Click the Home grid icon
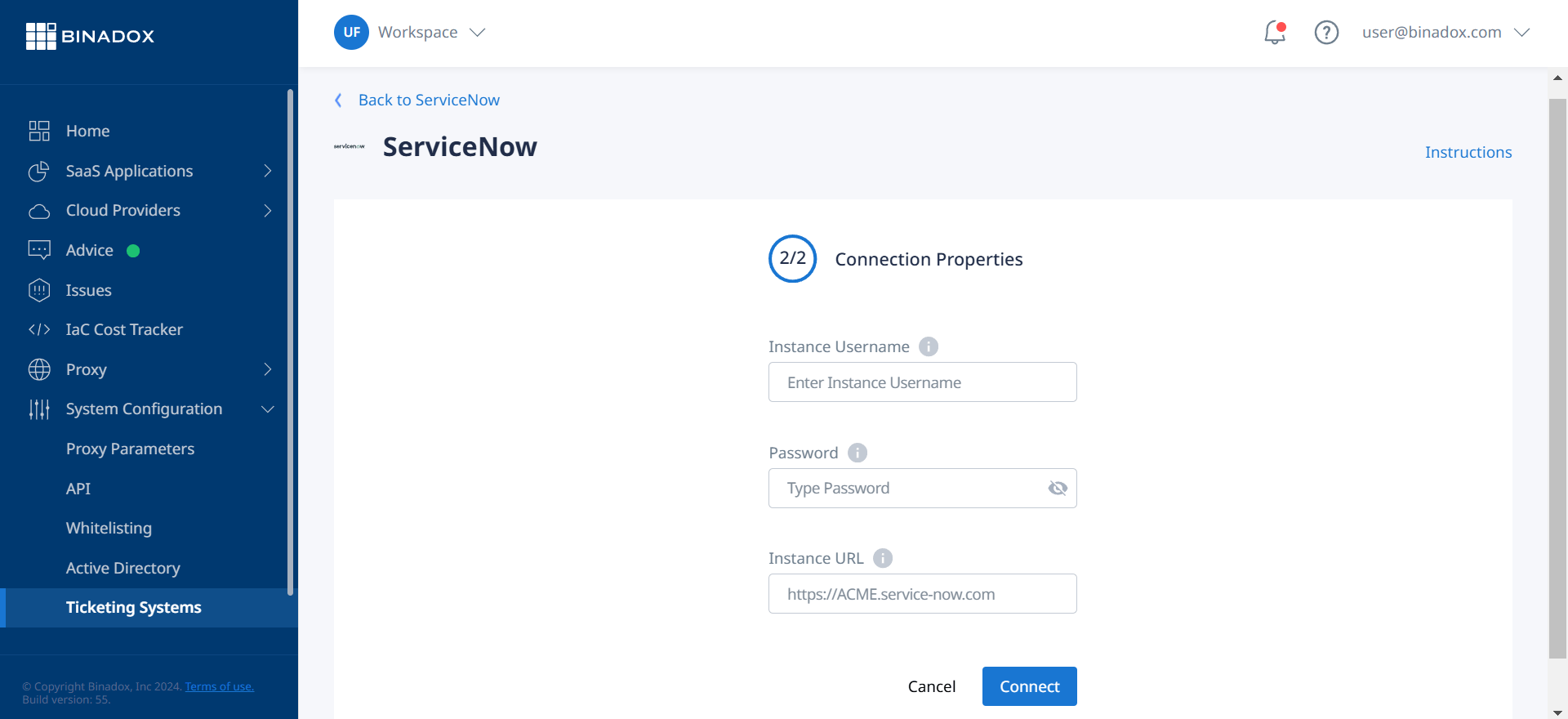Viewport: 1568px width, 719px height. click(39, 131)
